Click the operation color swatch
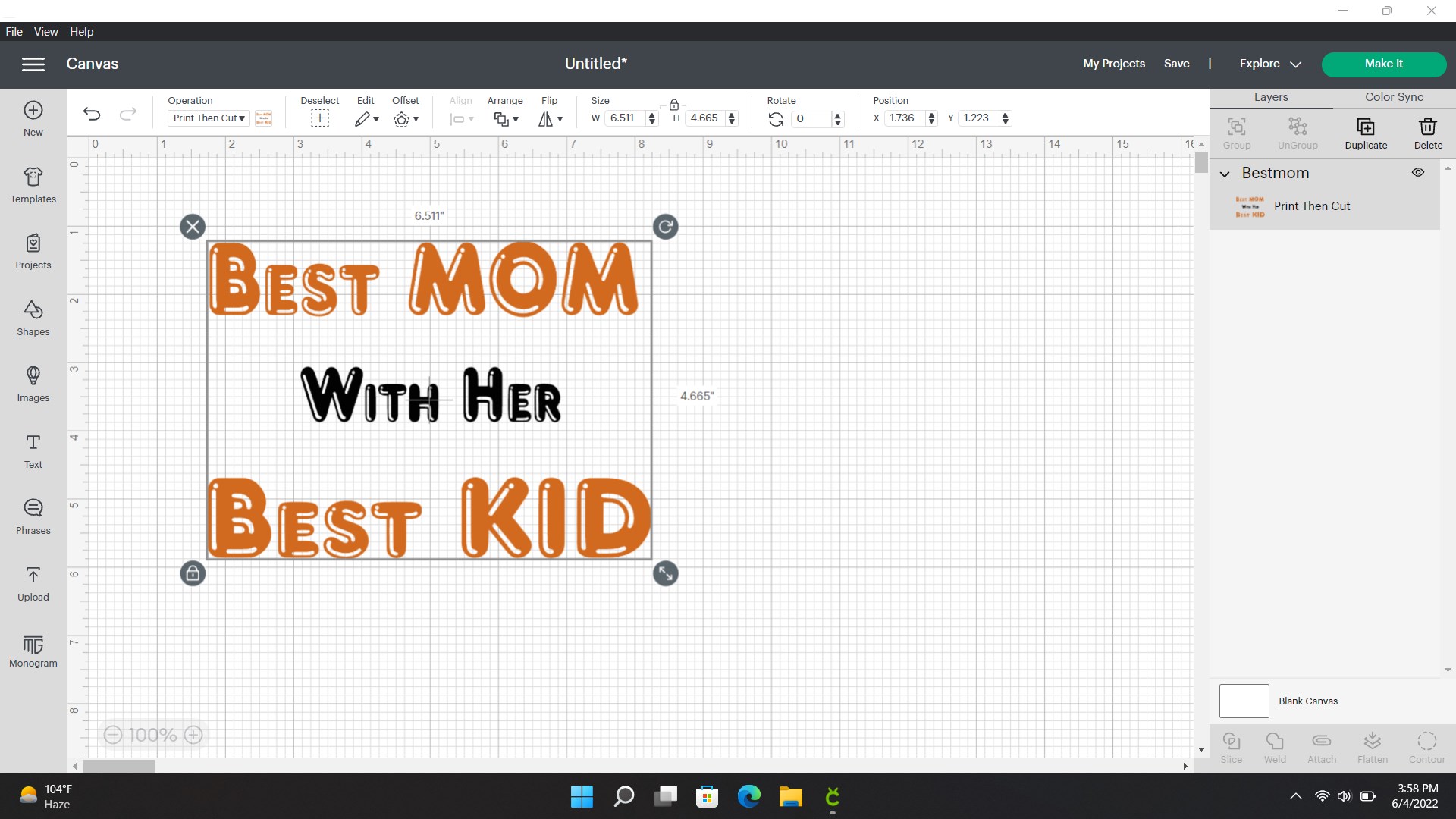The image size is (1456, 819). pyautogui.click(x=264, y=118)
